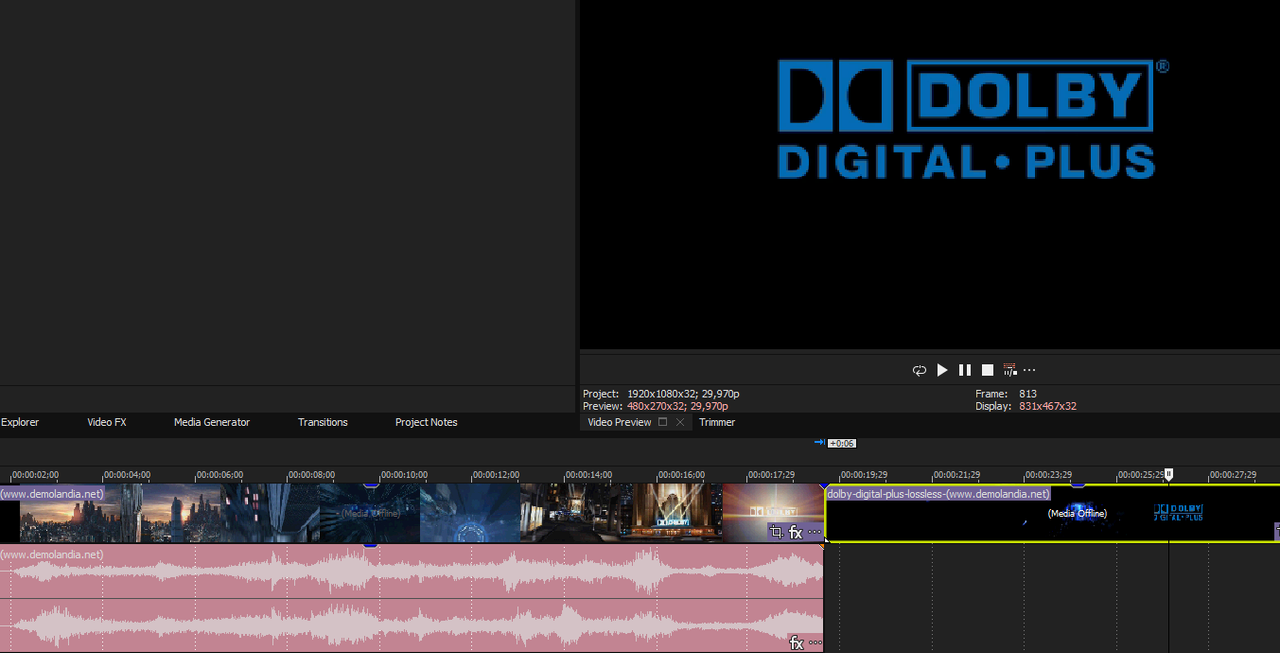Open the Project Notes tab
This screenshot has width=1280, height=653.
pyautogui.click(x=426, y=422)
